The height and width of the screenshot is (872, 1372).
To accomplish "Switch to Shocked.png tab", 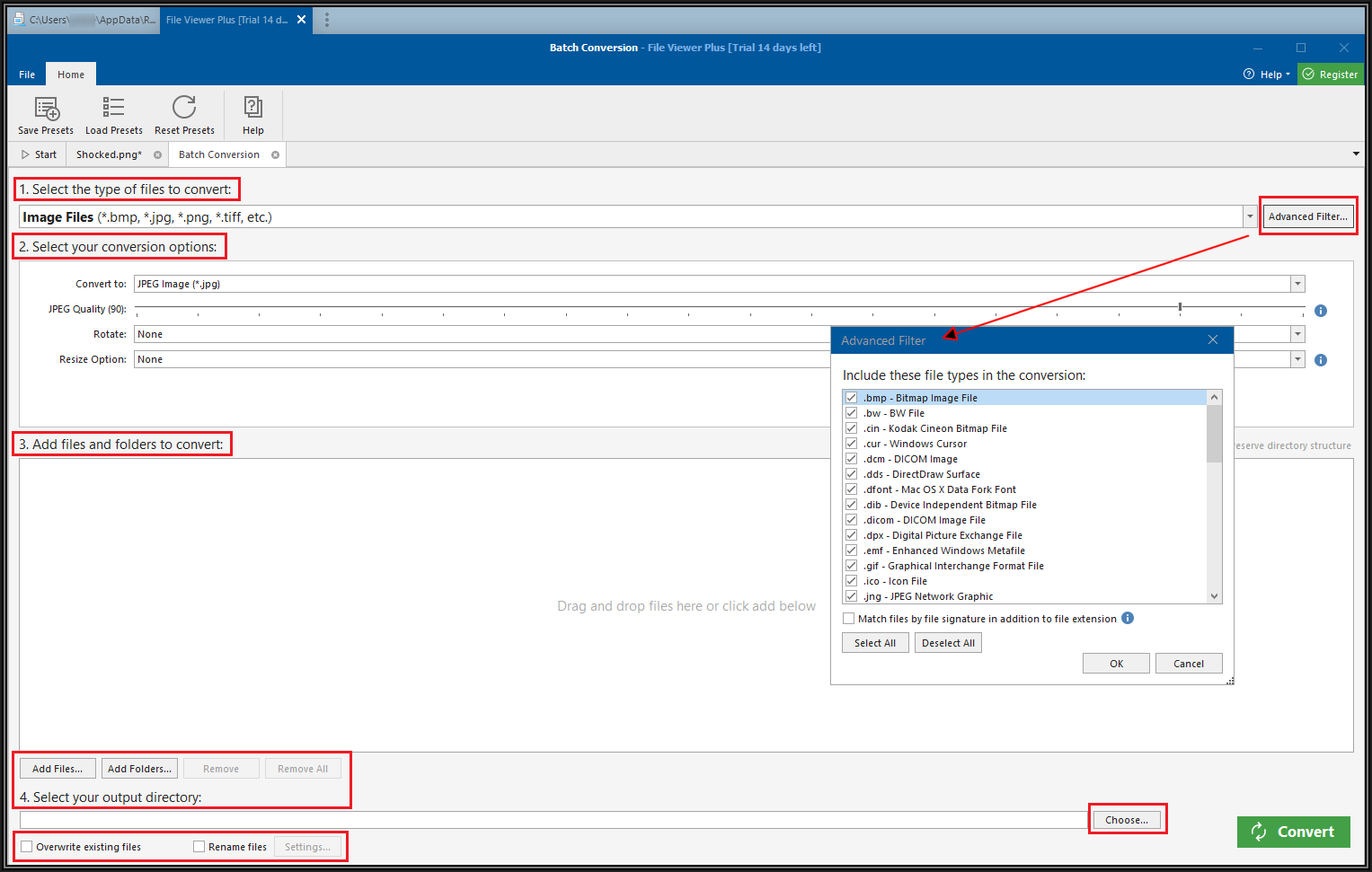I will pos(109,154).
